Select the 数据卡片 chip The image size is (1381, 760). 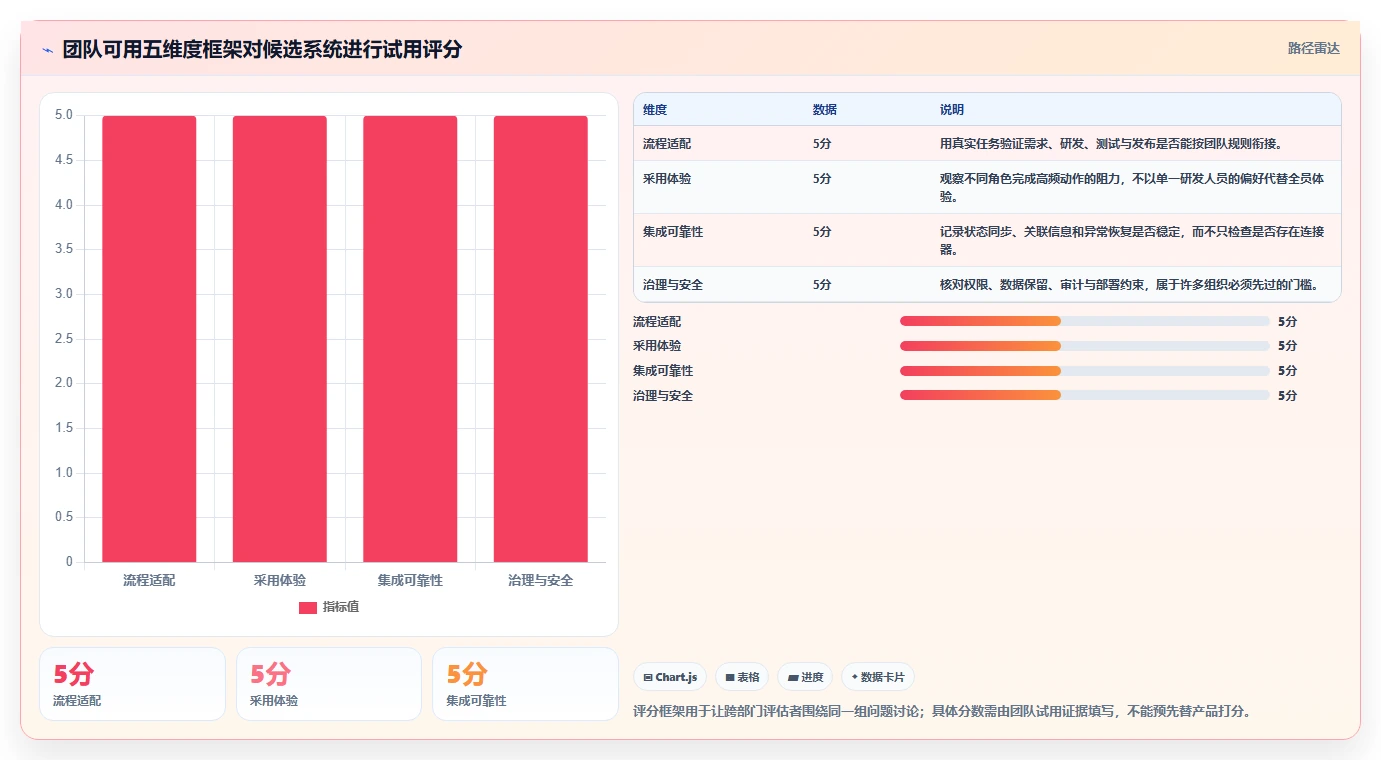click(x=878, y=677)
